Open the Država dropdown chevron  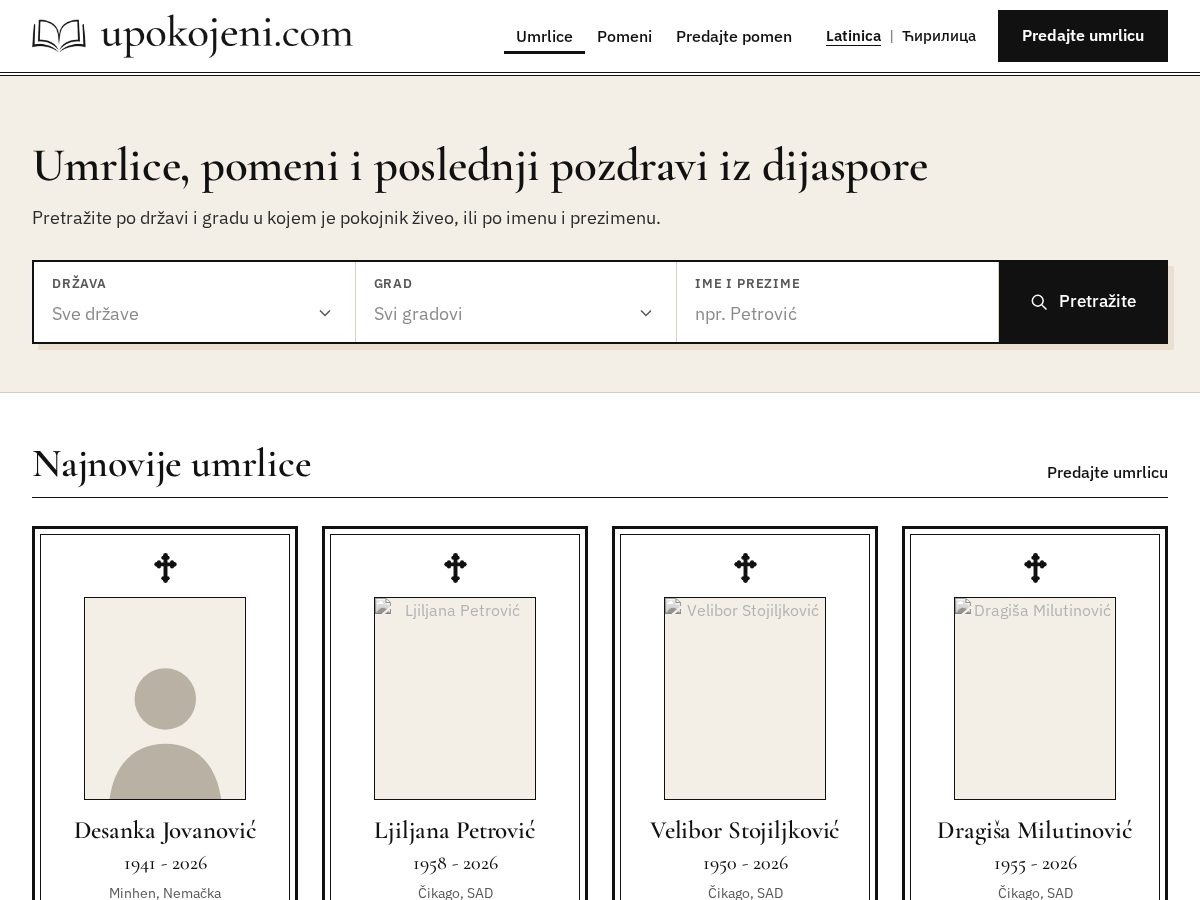pyautogui.click(x=325, y=313)
